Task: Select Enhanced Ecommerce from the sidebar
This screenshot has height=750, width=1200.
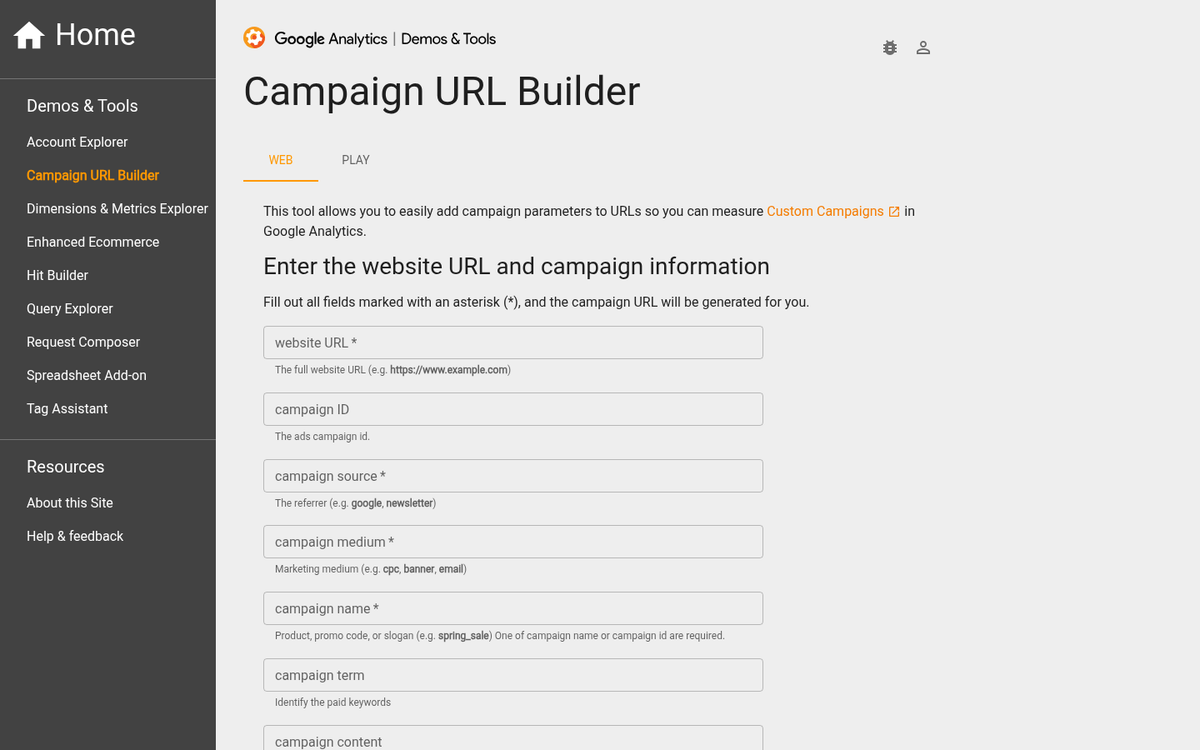Action: [92, 241]
